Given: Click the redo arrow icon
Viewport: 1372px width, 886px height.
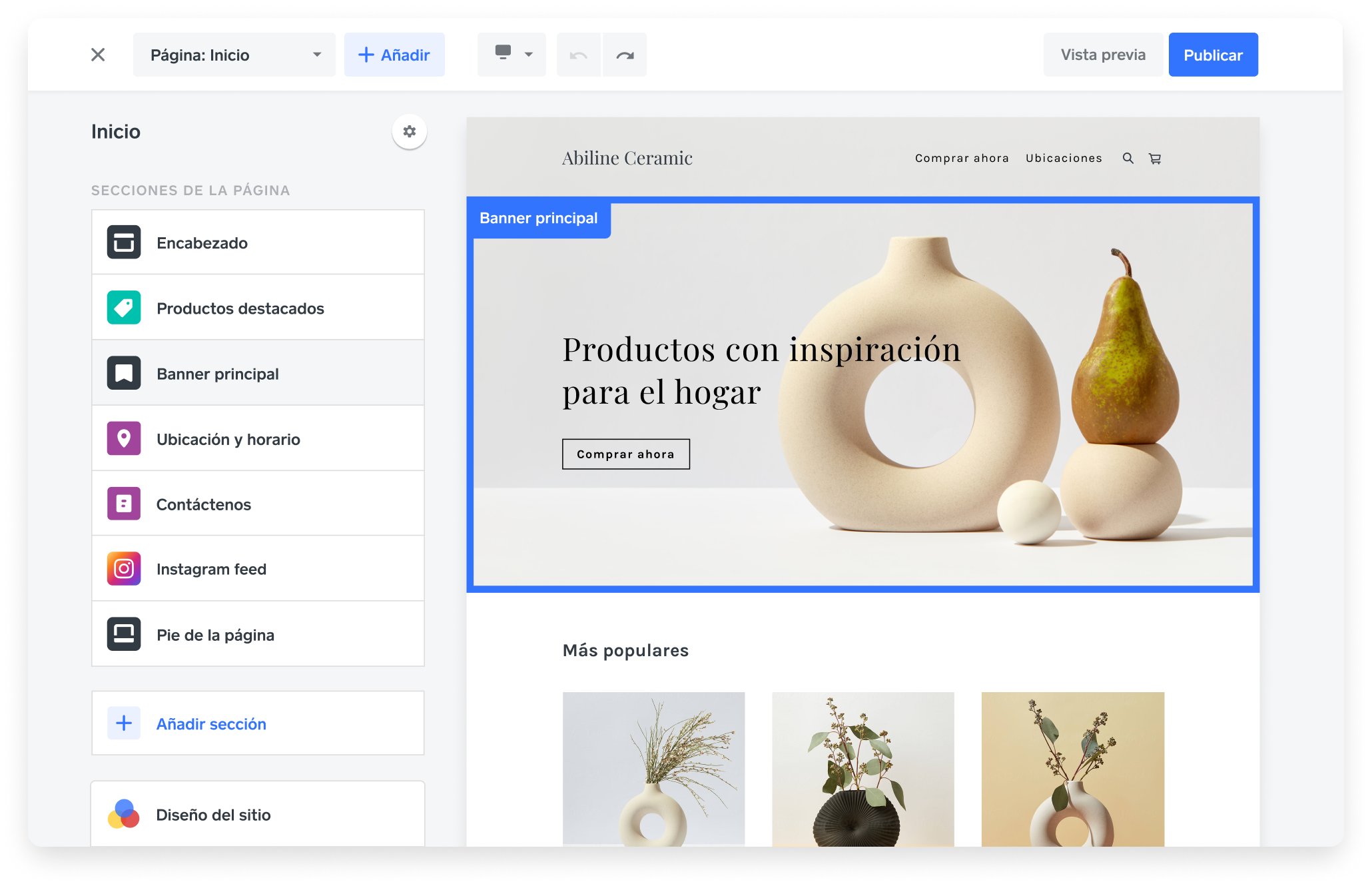Looking at the screenshot, I should (625, 55).
